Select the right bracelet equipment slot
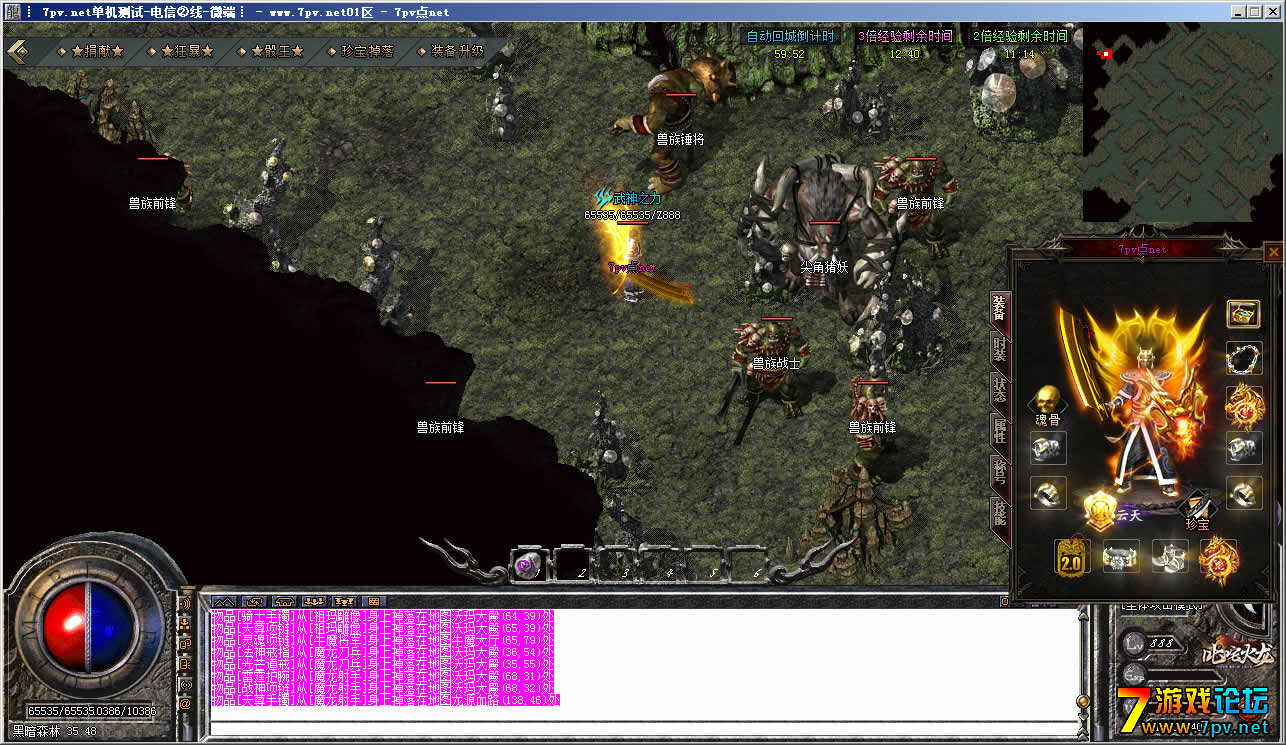Image resolution: width=1286 pixels, height=745 pixels. tap(1244, 448)
